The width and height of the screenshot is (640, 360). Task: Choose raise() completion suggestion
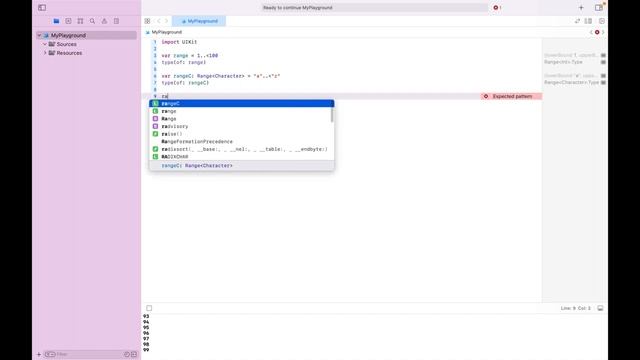[x=242, y=134]
